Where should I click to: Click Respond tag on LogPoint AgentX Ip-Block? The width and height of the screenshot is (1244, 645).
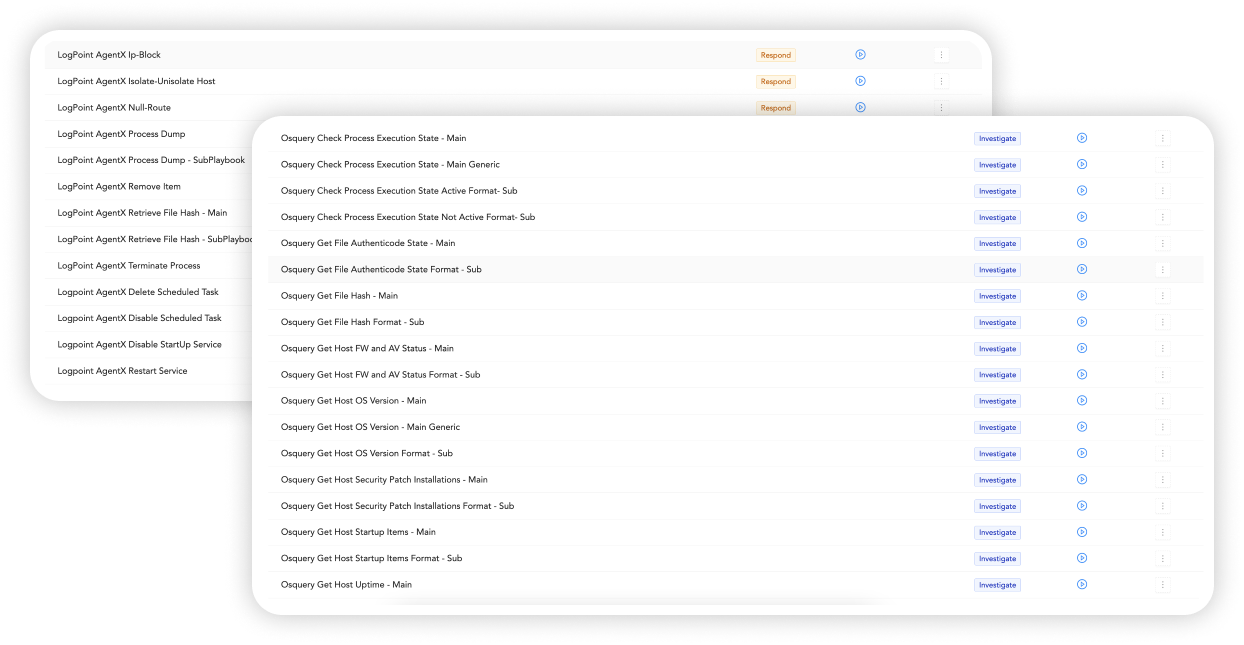(775, 55)
